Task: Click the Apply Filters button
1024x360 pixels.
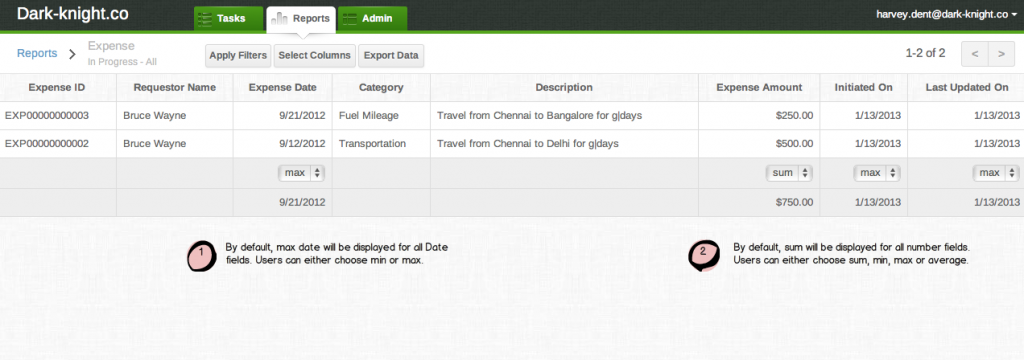Action: pos(238,56)
